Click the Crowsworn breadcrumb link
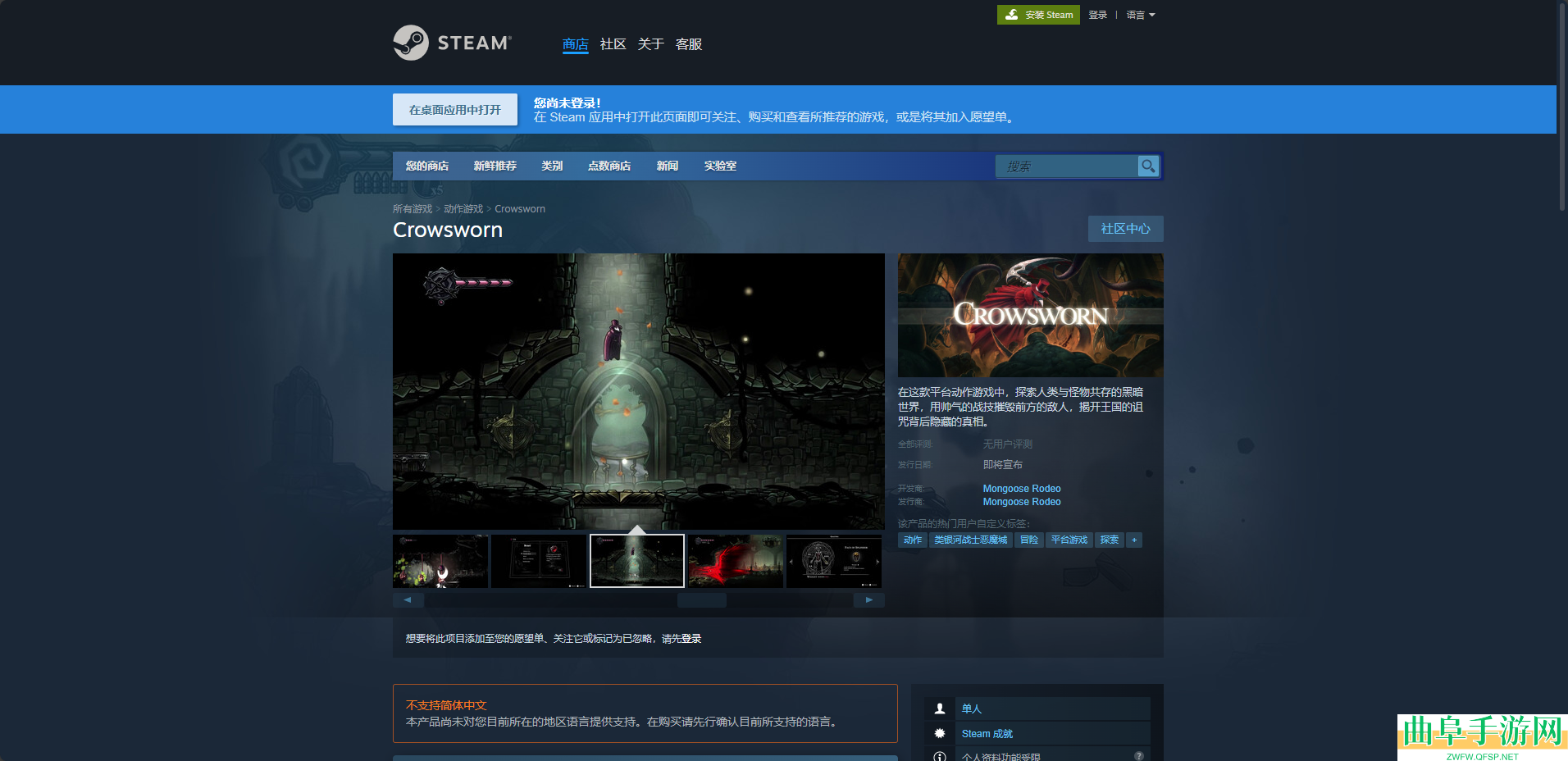 click(x=520, y=209)
